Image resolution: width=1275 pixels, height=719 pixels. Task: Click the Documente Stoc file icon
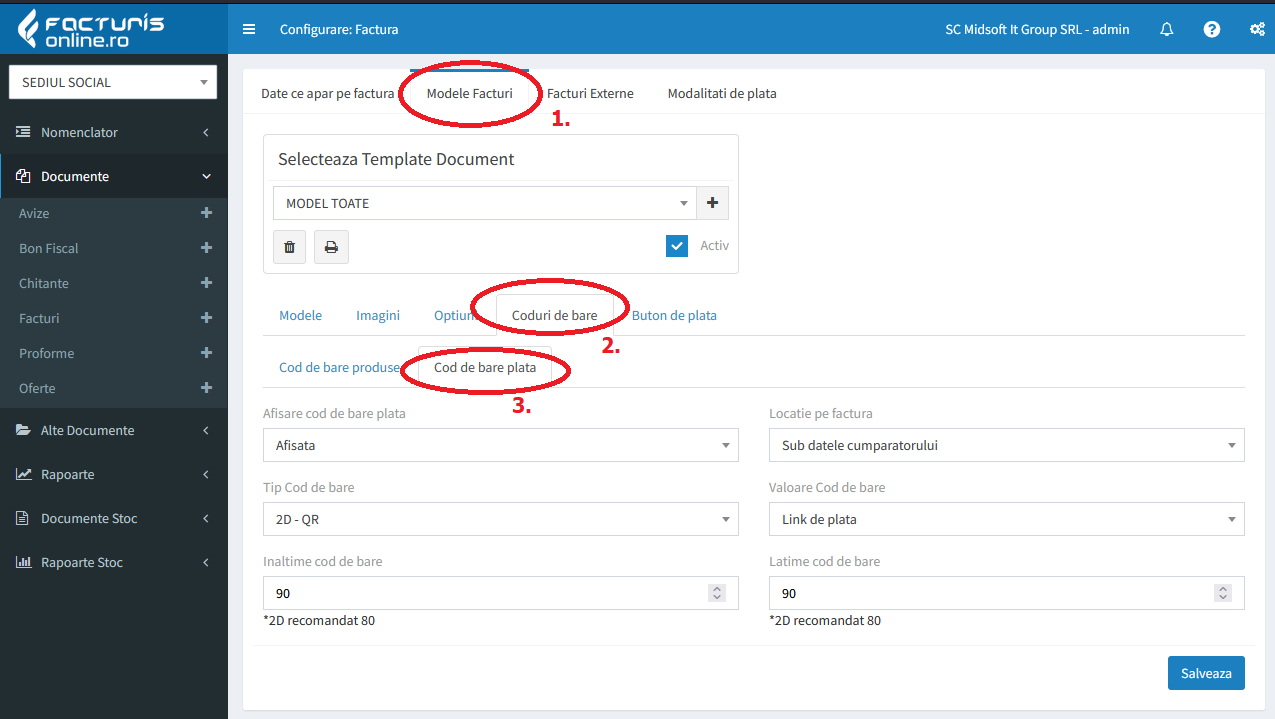(23, 518)
